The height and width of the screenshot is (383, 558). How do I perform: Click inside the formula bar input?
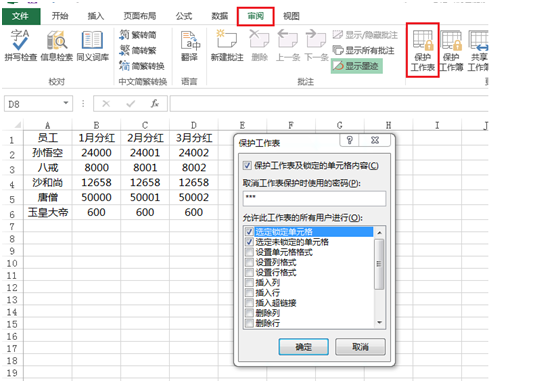point(329,104)
